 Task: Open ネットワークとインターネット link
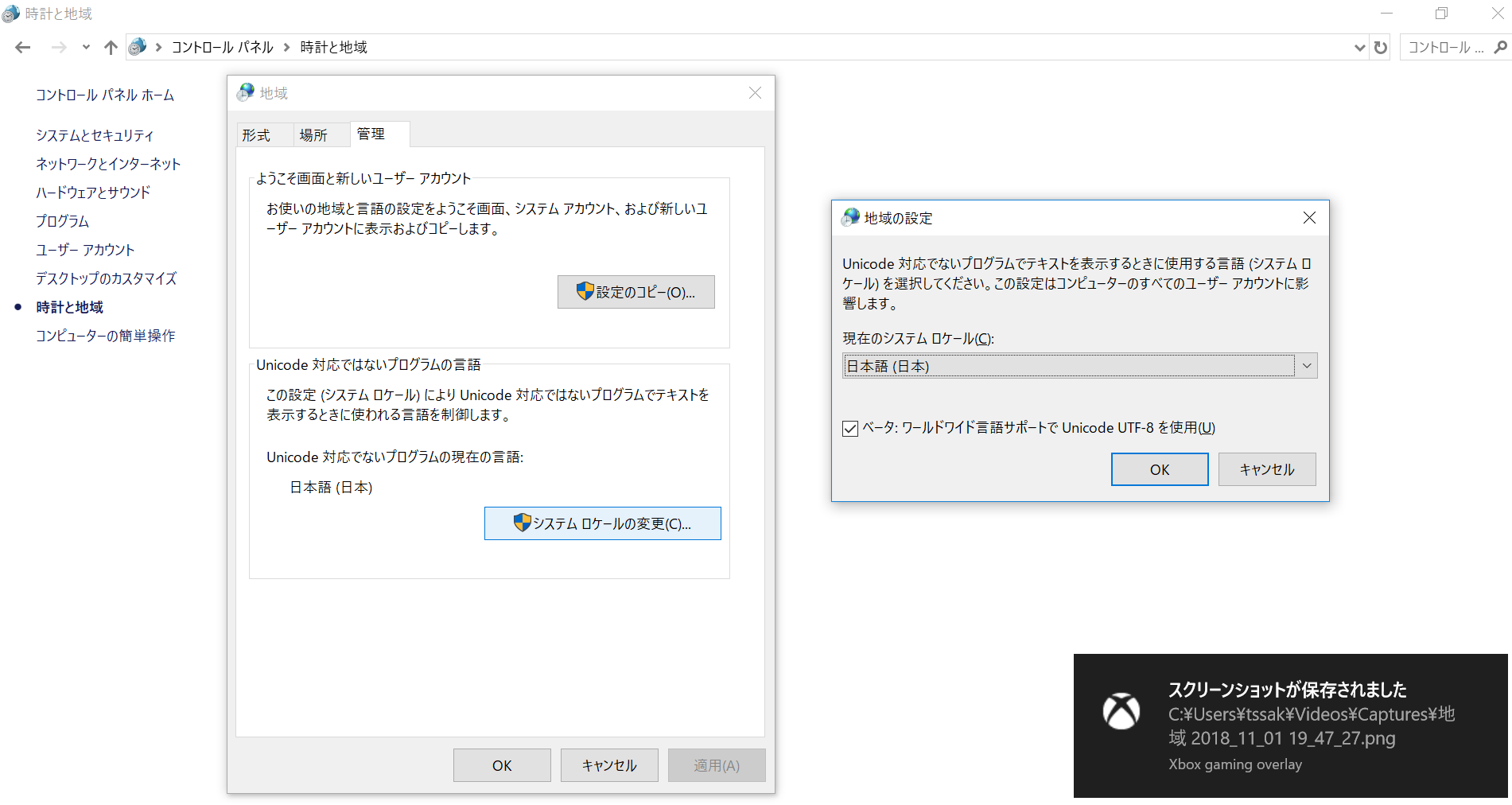click(x=108, y=164)
